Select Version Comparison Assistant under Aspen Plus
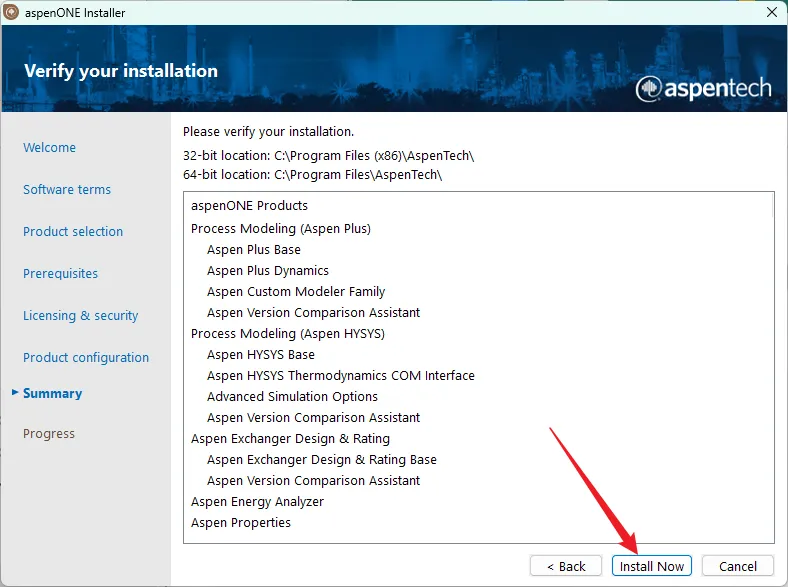Screen dimensions: 788x587 pyautogui.click(x=314, y=313)
